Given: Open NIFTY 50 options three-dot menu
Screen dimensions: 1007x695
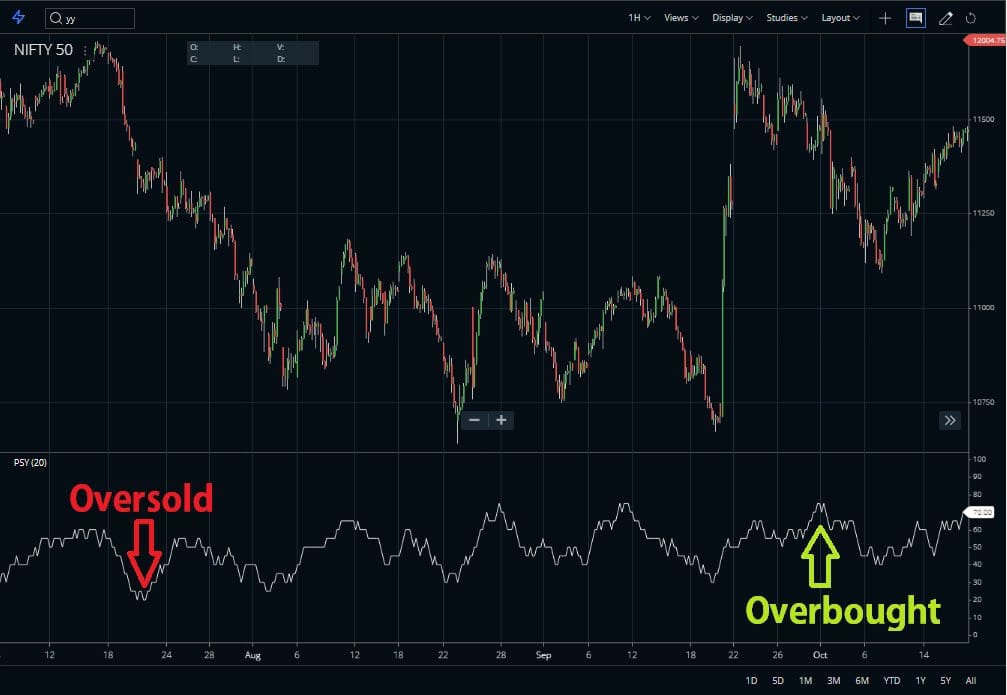Looking at the screenshot, I should pyautogui.click(x=85, y=50).
